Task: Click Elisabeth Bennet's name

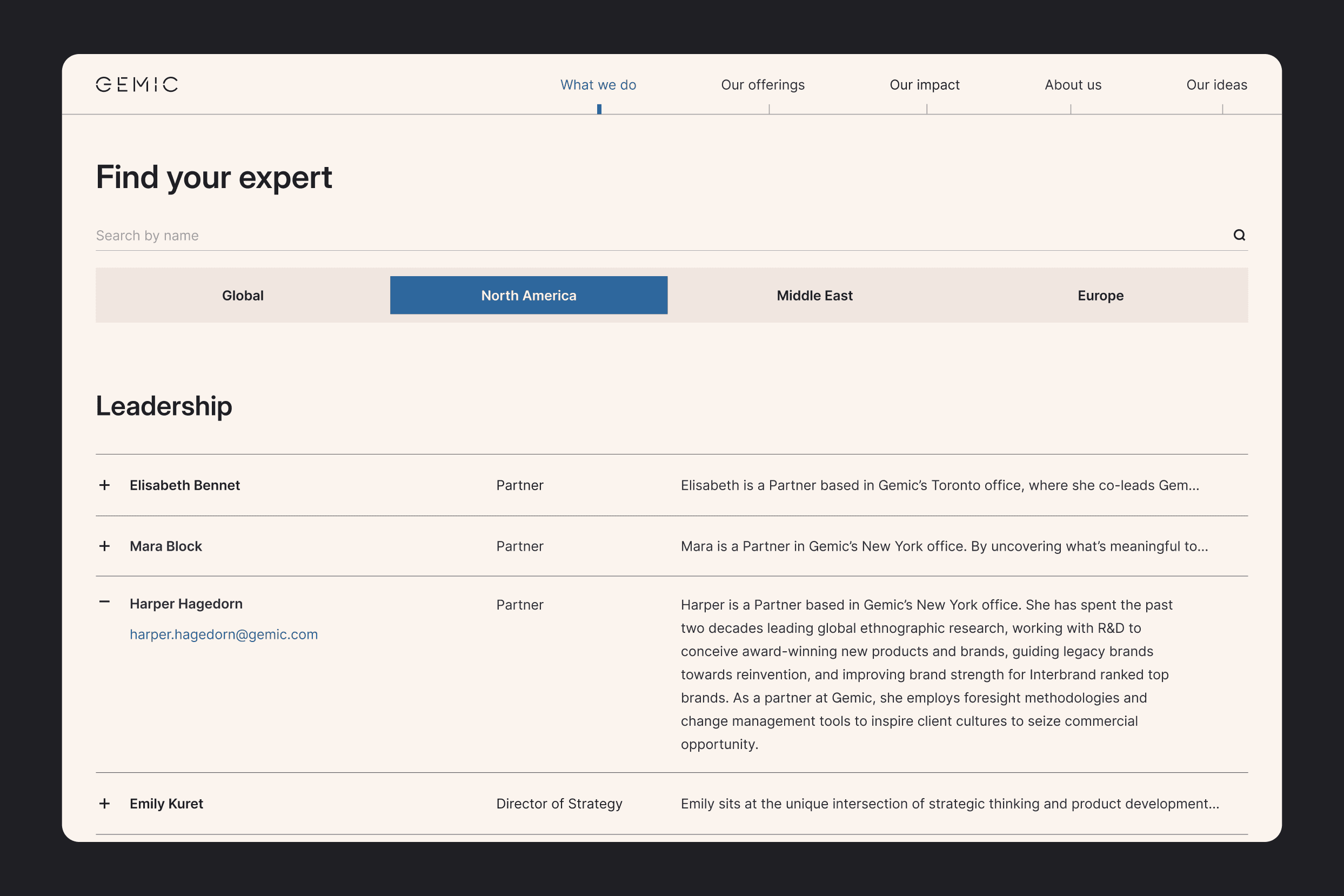Action: point(185,485)
